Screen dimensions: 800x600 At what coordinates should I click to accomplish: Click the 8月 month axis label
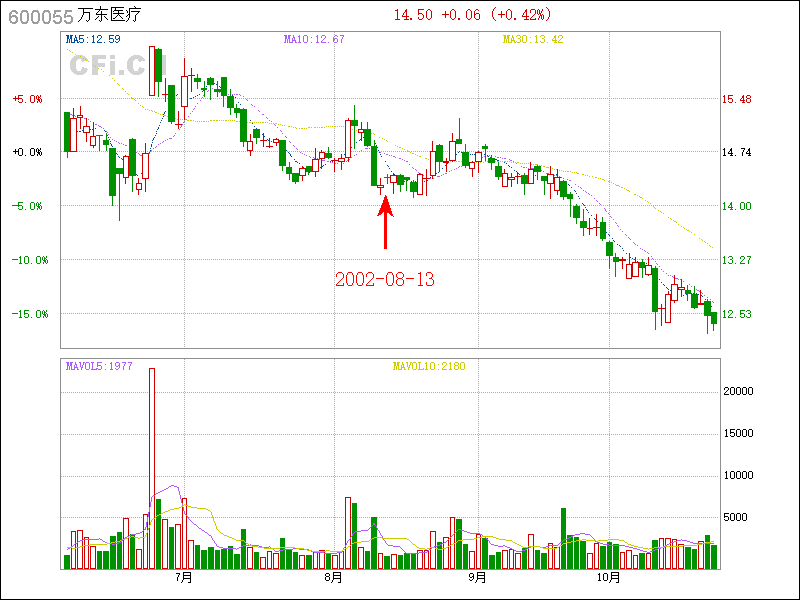click(333, 578)
